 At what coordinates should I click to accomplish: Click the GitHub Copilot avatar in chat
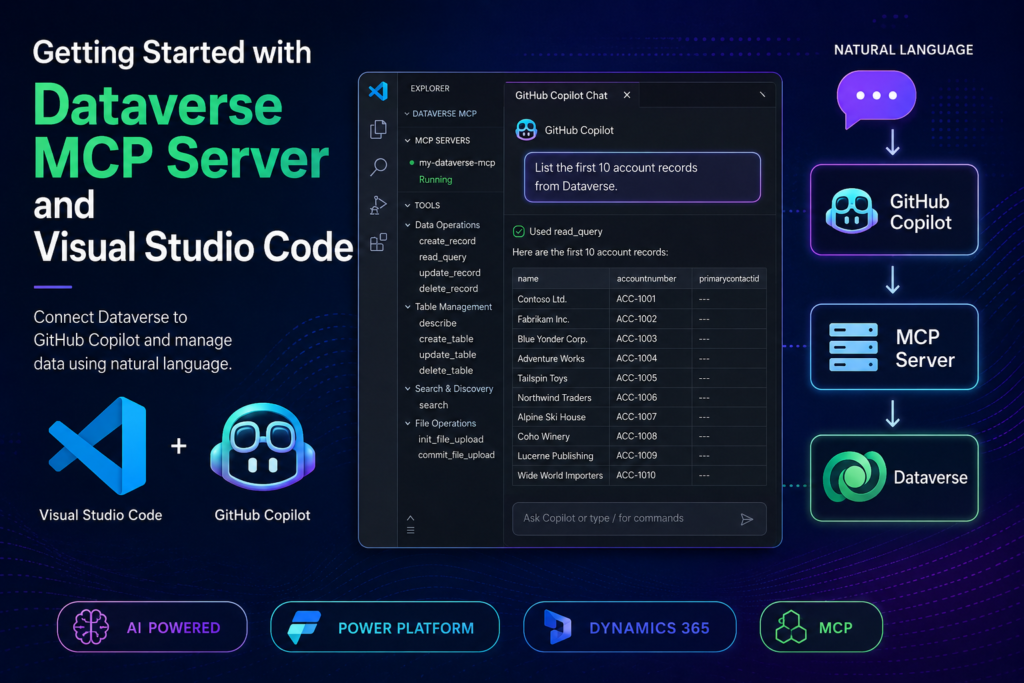[526, 130]
